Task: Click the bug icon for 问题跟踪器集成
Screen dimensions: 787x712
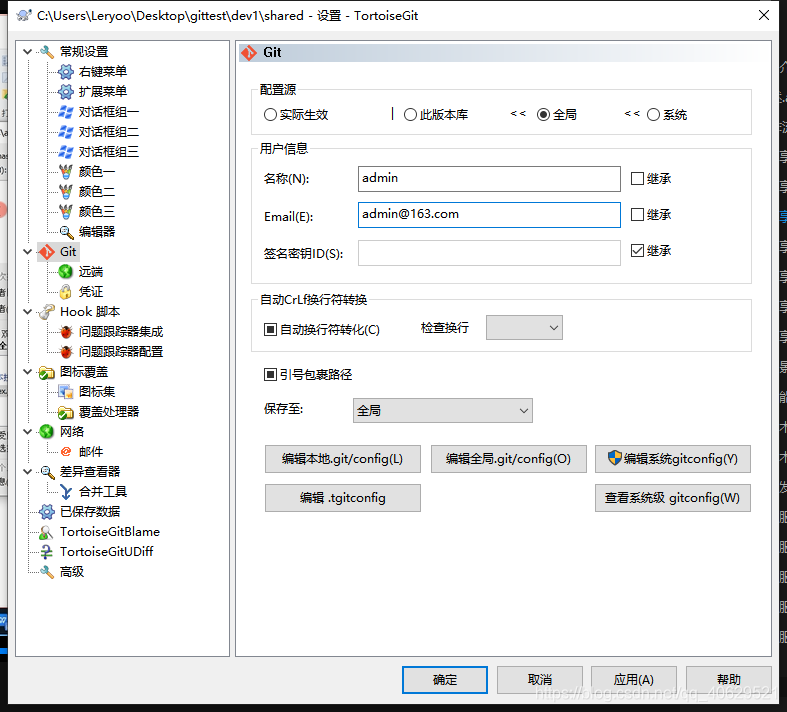Action: click(x=66, y=332)
